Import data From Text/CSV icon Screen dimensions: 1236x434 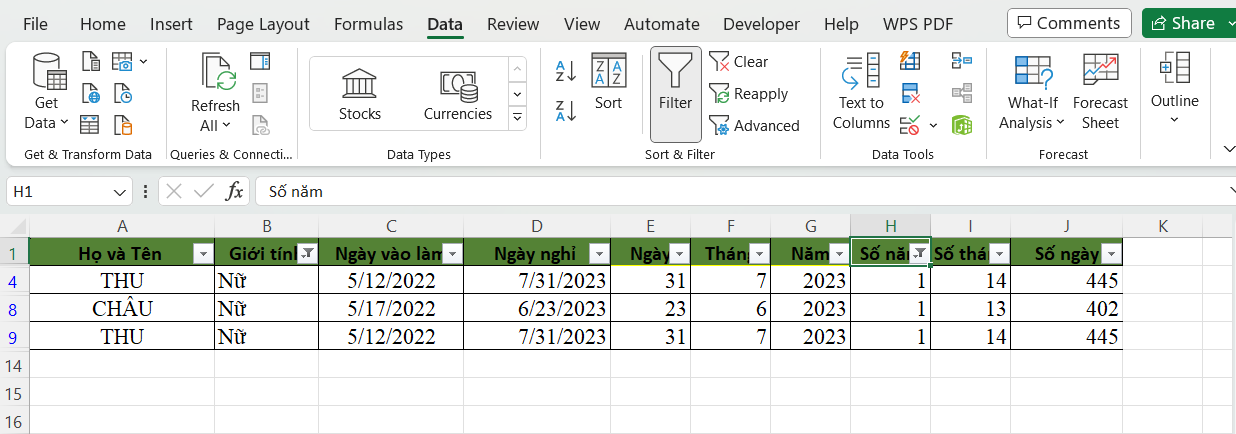tap(91, 62)
